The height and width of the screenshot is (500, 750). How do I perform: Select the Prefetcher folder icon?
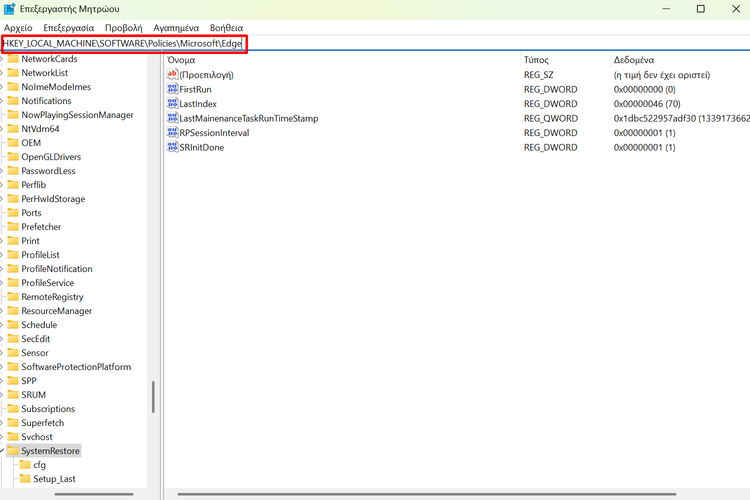(13, 227)
